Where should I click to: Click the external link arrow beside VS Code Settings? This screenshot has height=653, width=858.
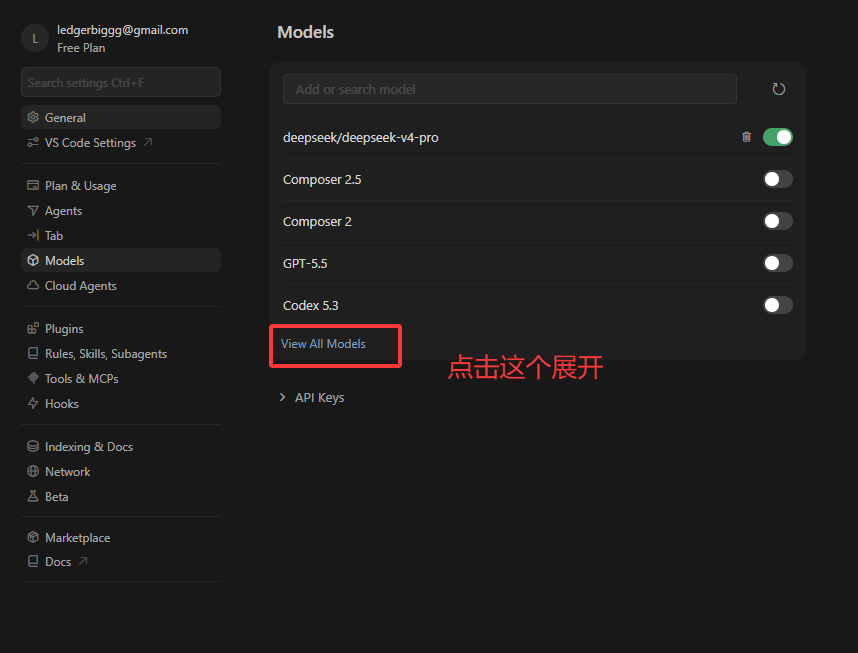click(x=148, y=142)
